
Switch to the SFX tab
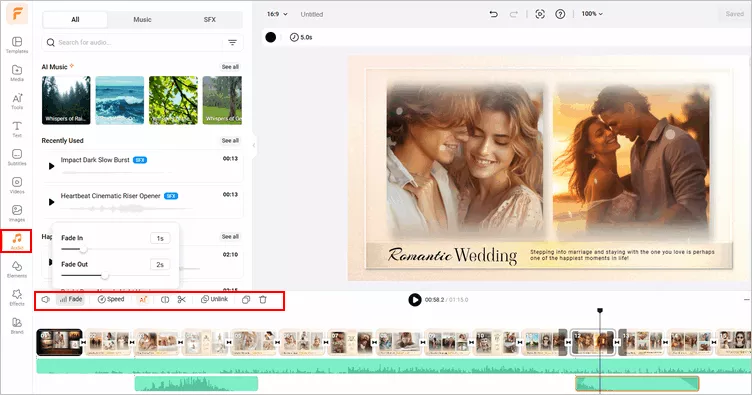pyautogui.click(x=210, y=20)
